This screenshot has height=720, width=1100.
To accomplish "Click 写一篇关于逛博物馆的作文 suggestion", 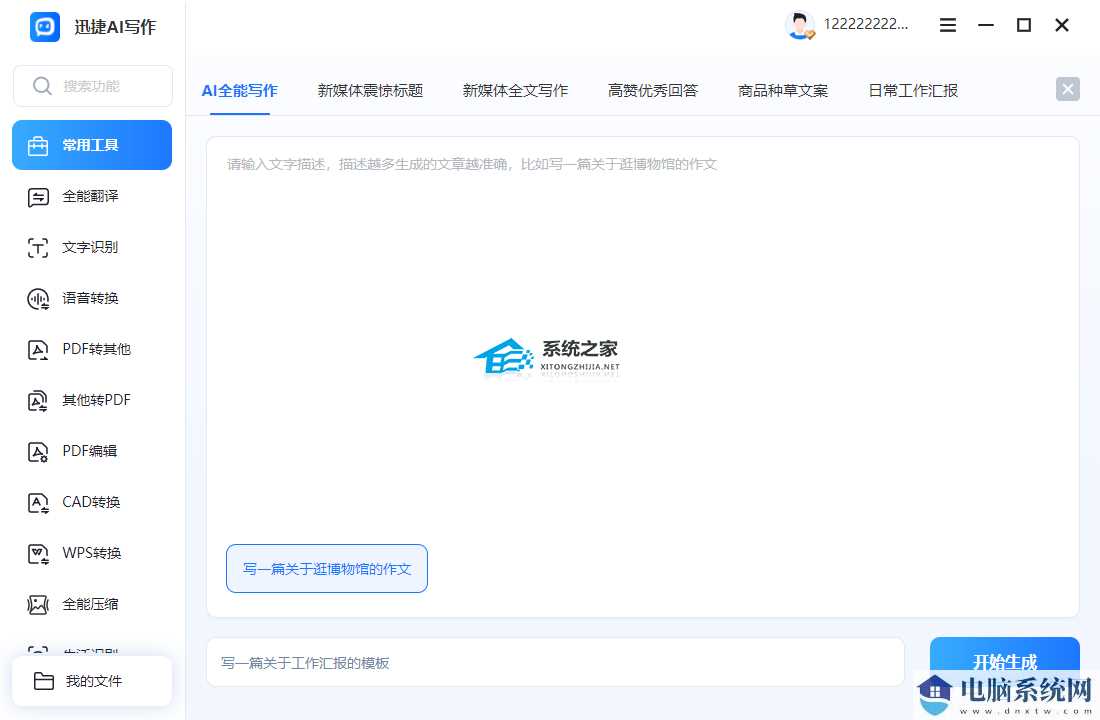I will (327, 568).
